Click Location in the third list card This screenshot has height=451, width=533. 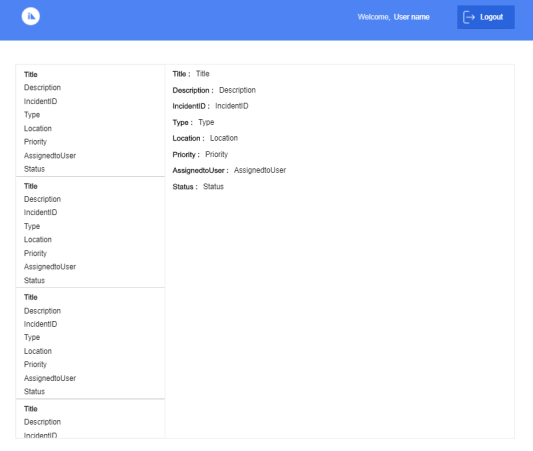[x=38, y=351]
